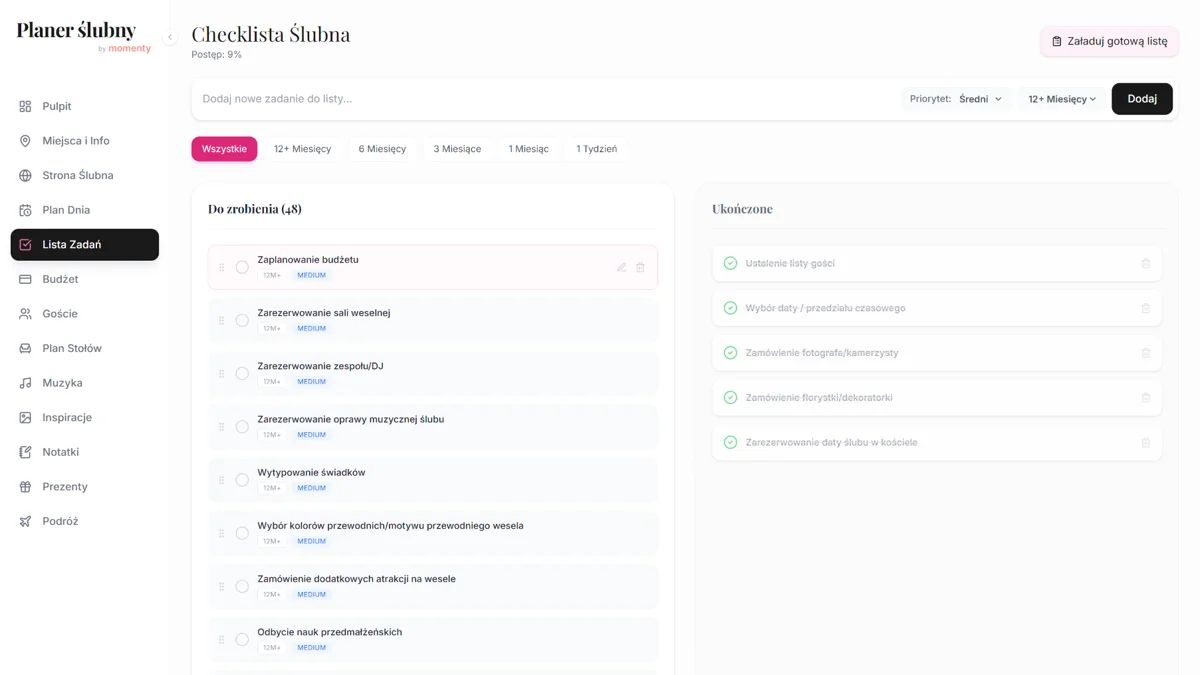Collapse the sidebar with the chevron
The height and width of the screenshot is (675, 1200).
click(170, 36)
